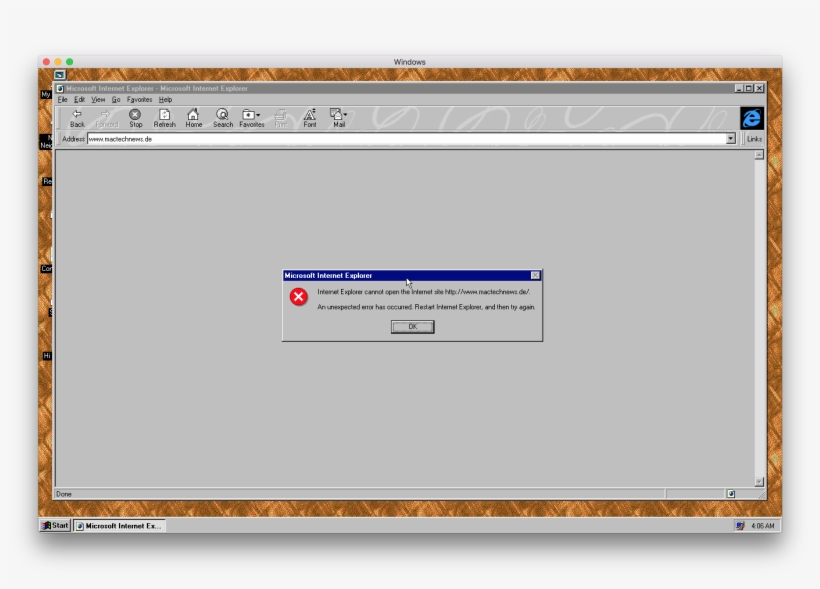Open the Search toolbar button
The width and height of the screenshot is (820, 589).
click(x=223, y=118)
